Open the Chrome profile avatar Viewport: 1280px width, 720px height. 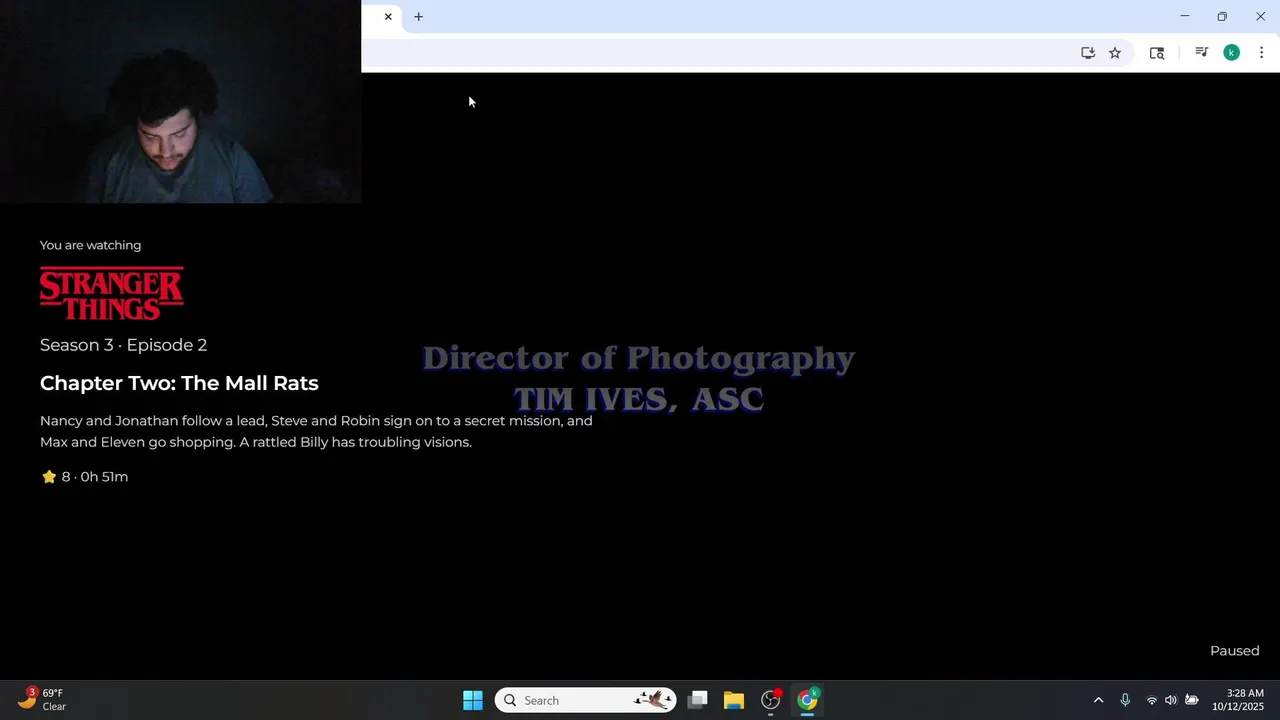pos(1232,53)
